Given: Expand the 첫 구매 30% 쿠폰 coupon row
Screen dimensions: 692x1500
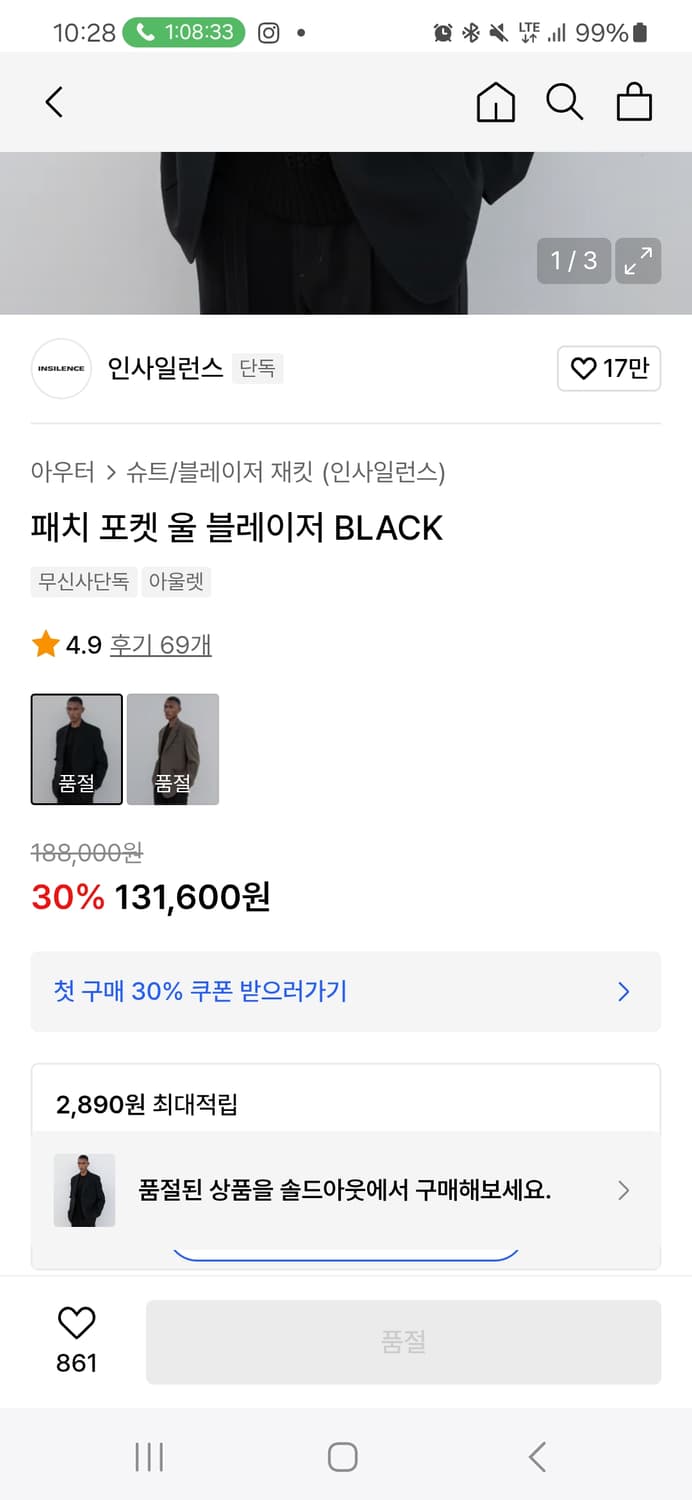Looking at the screenshot, I should [x=346, y=991].
